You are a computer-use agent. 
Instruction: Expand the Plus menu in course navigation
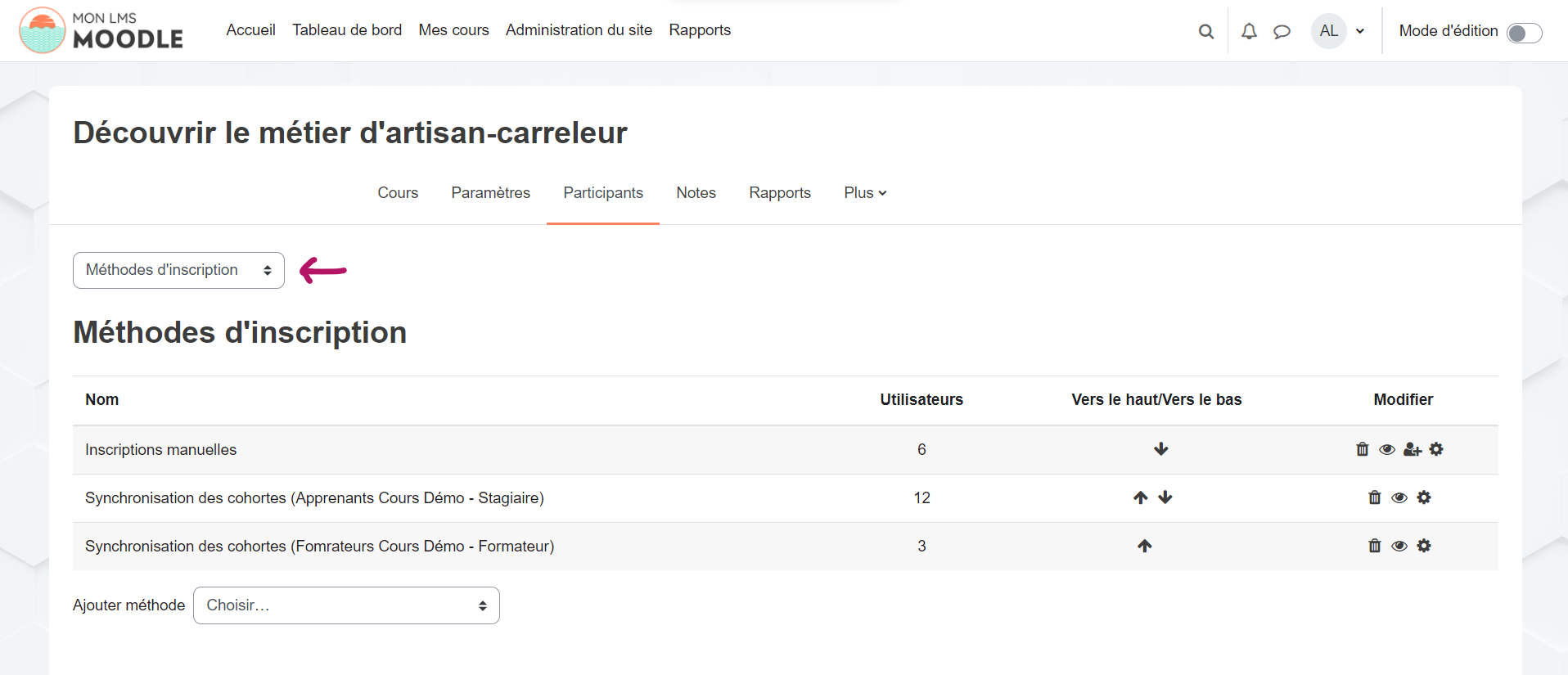(x=865, y=193)
